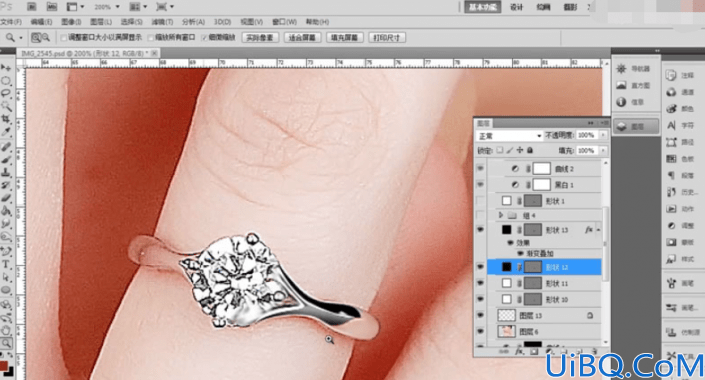Select the Healing Brush tool
The height and width of the screenshot is (380, 705).
tap(6, 147)
